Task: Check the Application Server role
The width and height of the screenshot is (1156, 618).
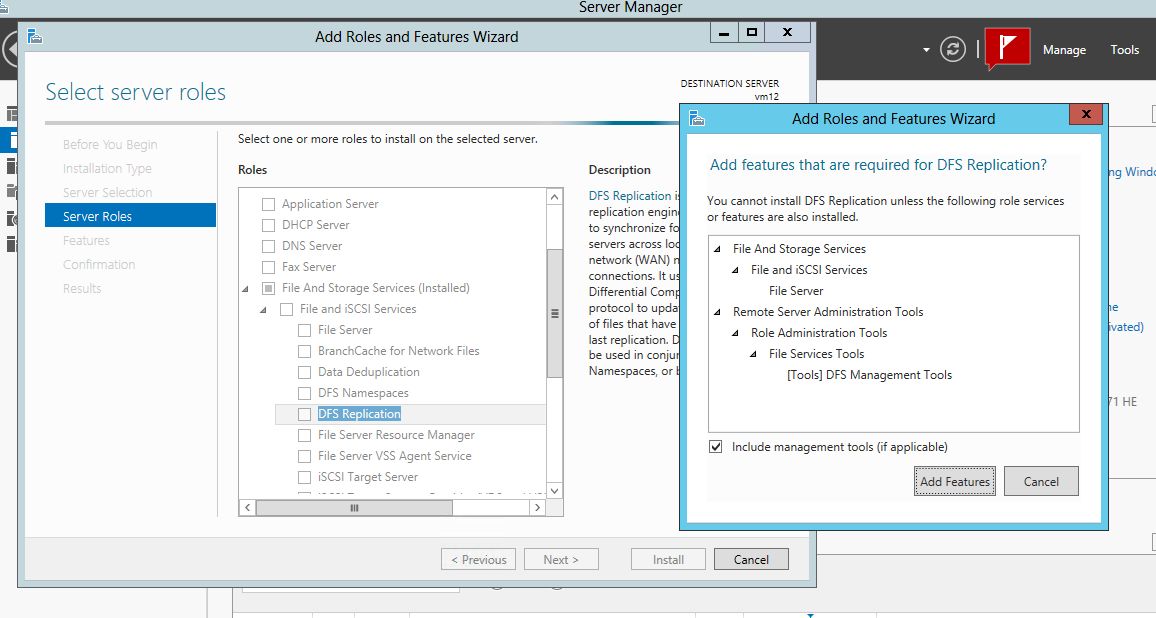Action: click(x=268, y=204)
